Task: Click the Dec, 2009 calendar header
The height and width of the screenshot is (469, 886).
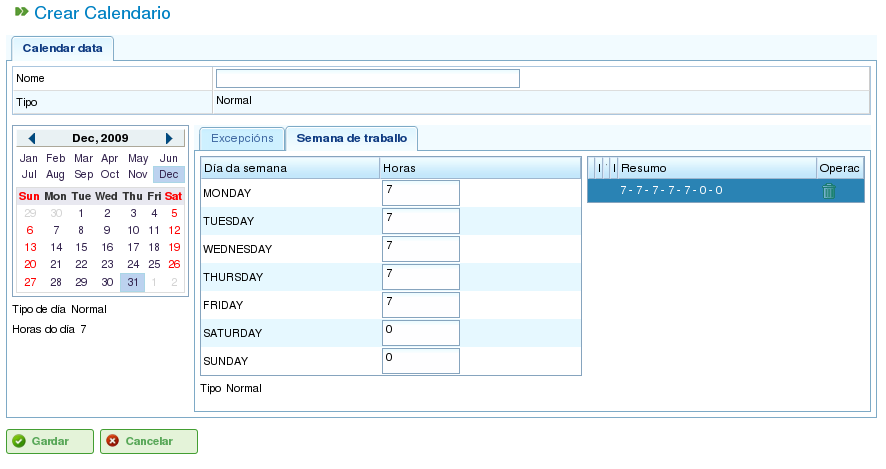Action: [x=100, y=139]
